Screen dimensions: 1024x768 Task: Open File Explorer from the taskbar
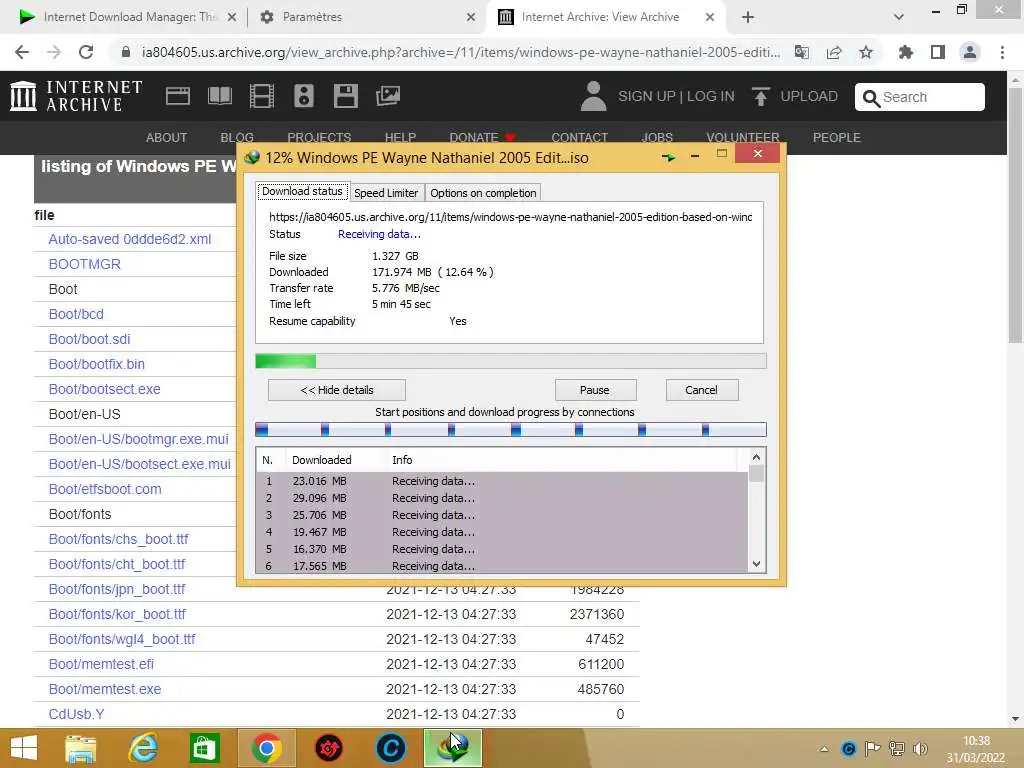(x=80, y=748)
